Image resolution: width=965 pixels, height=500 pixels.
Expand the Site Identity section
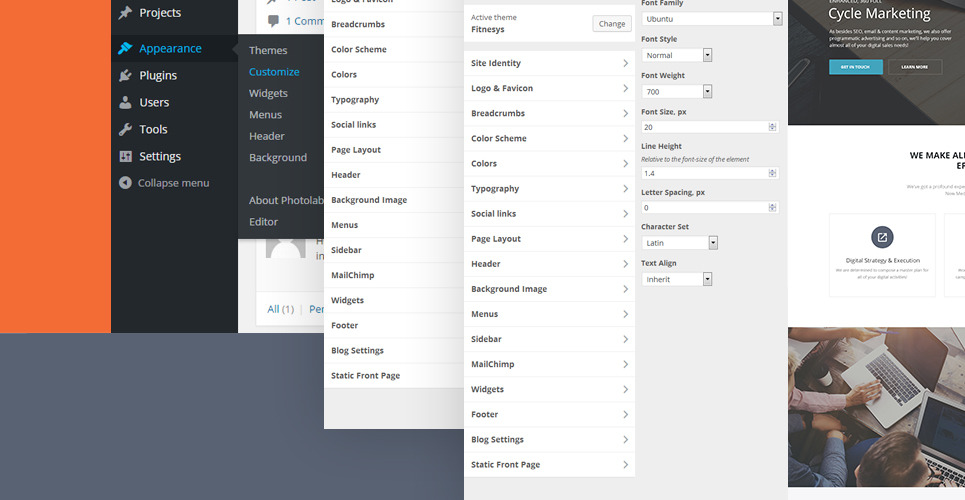[x=549, y=63]
